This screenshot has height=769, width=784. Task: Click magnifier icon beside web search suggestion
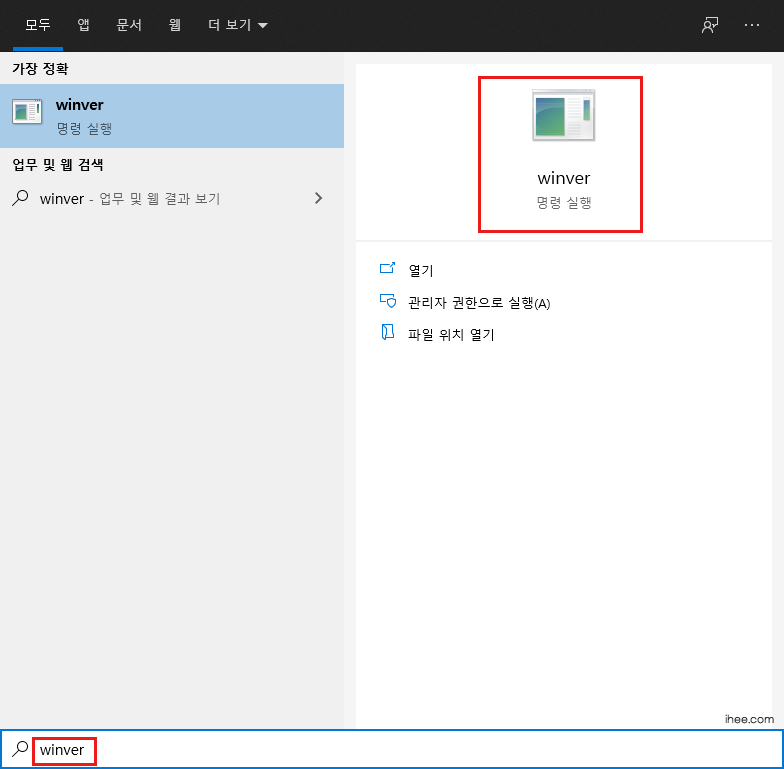(x=20, y=198)
